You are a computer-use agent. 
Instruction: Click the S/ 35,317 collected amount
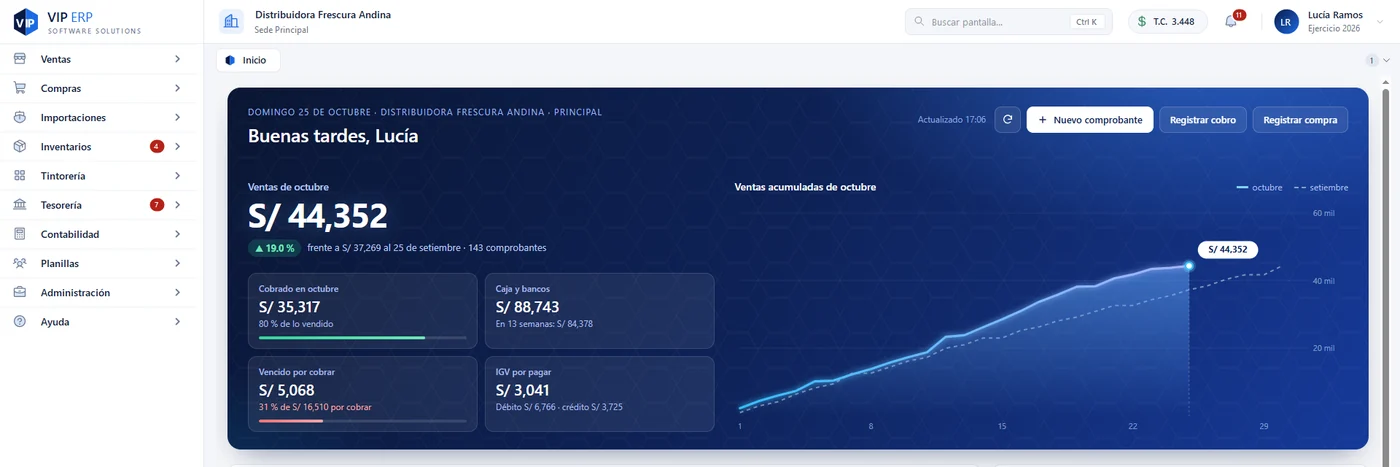click(289, 307)
